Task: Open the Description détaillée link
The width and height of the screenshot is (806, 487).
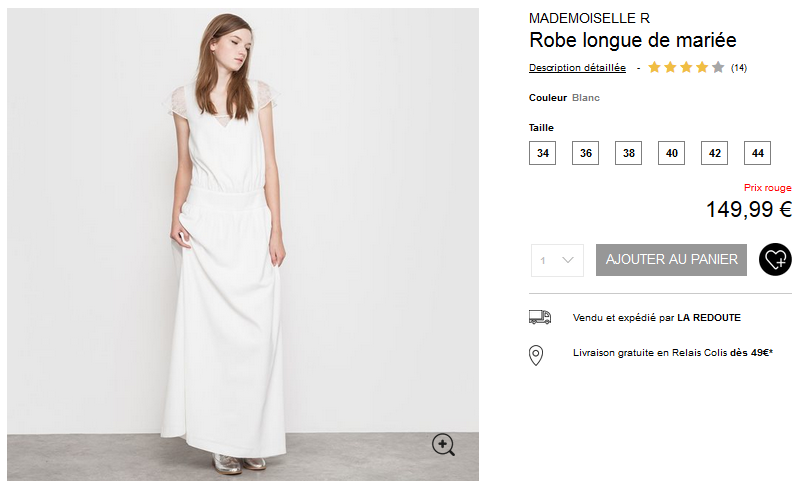Action: (577, 68)
